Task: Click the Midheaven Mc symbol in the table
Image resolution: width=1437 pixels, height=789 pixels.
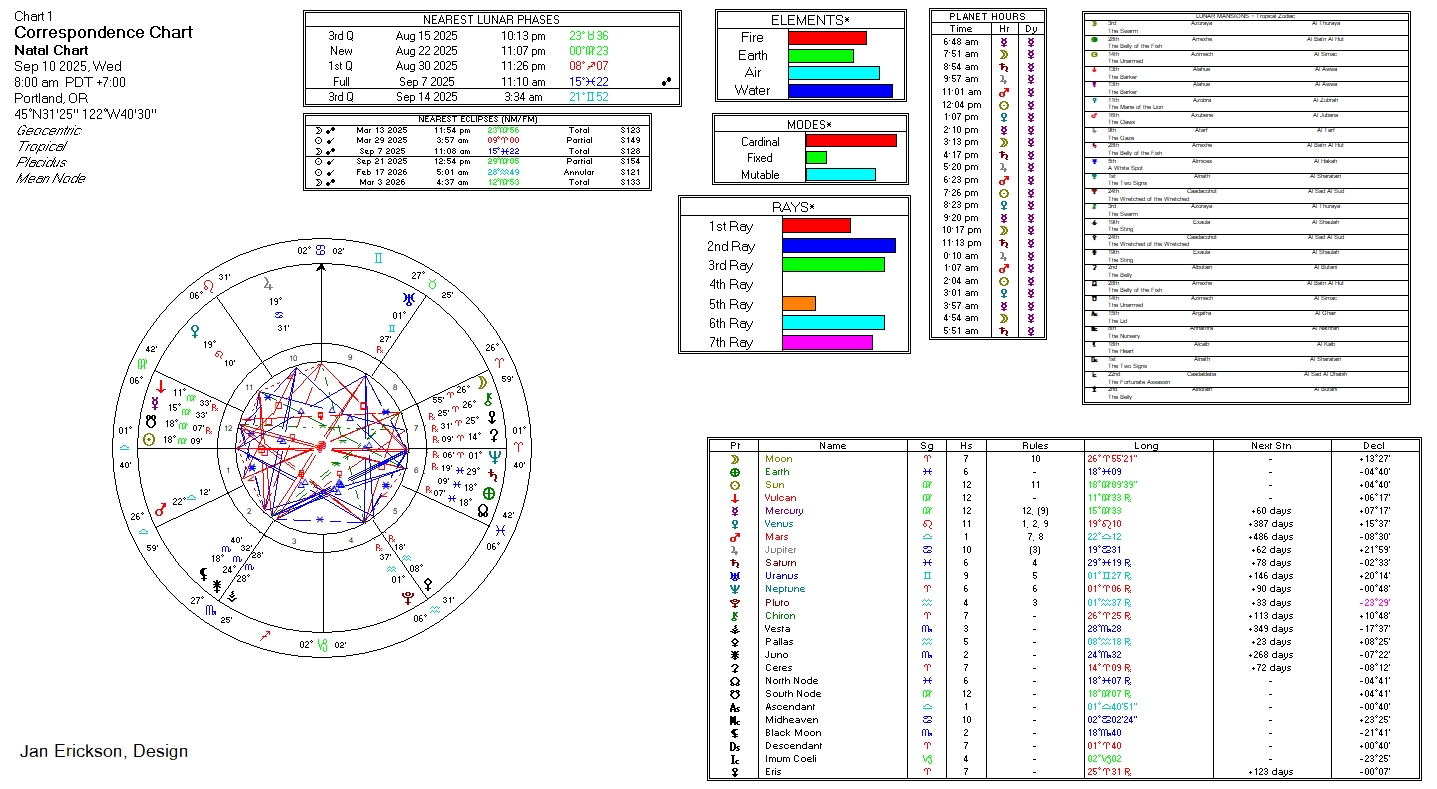Action: point(734,720)
